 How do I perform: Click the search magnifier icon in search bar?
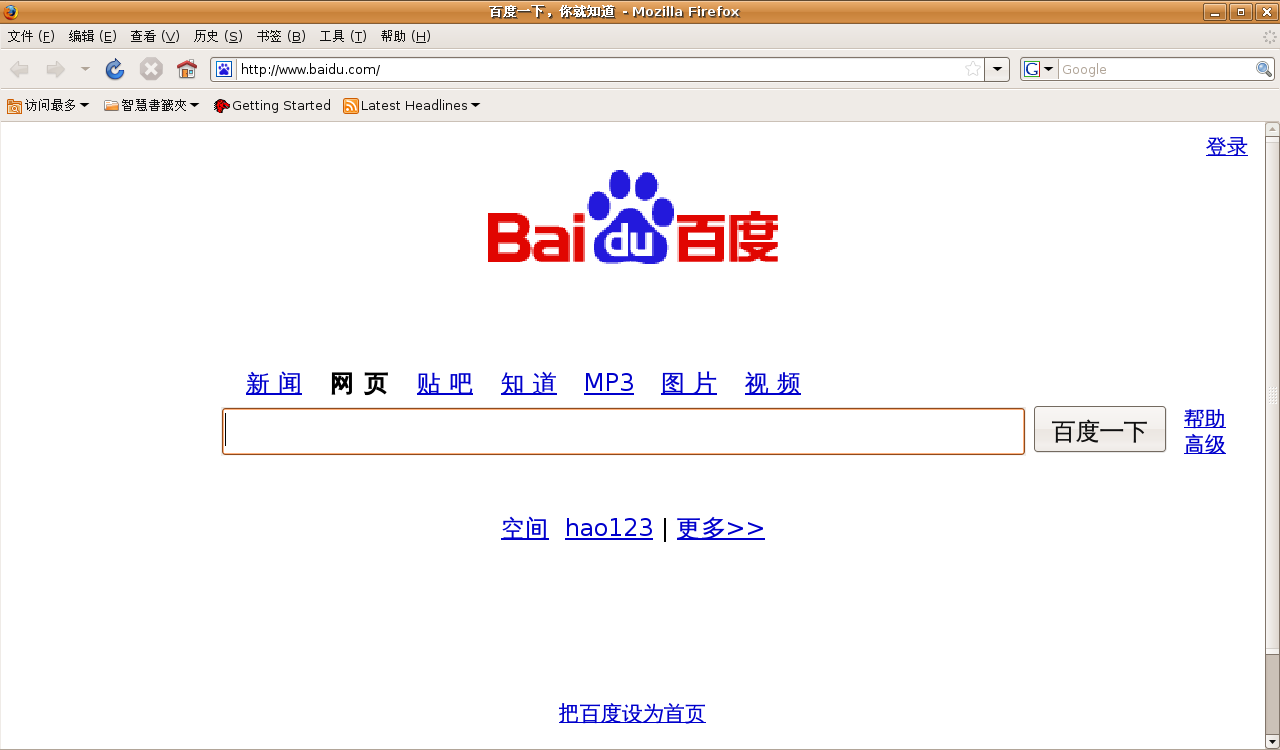pyautogui.click(x=1264, y=69)
